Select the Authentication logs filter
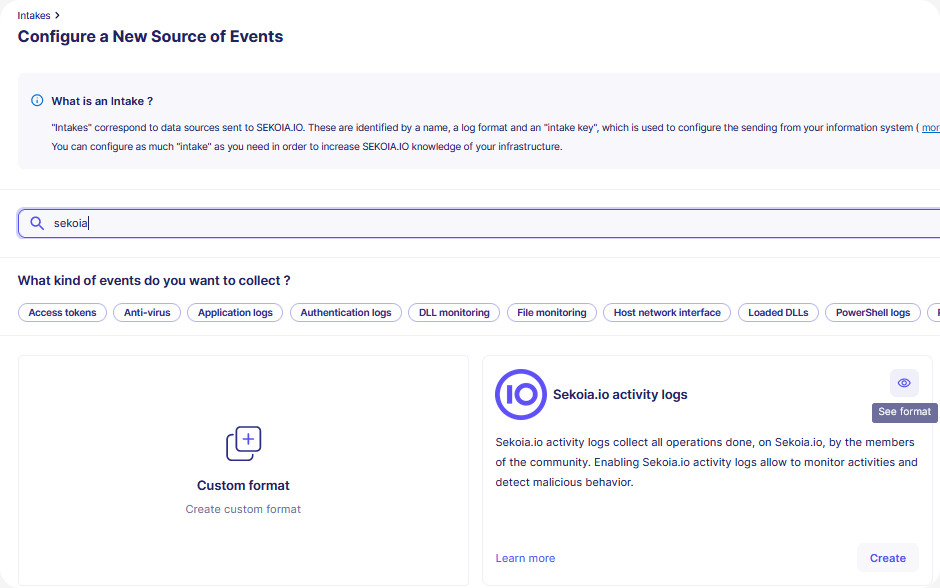 [x=346, y=313]
